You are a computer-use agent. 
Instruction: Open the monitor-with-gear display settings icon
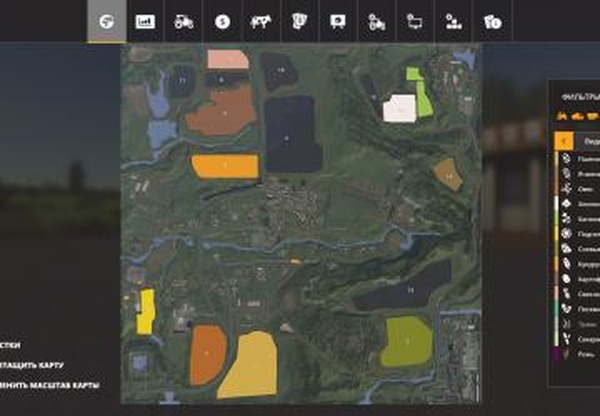coord(415,21)
